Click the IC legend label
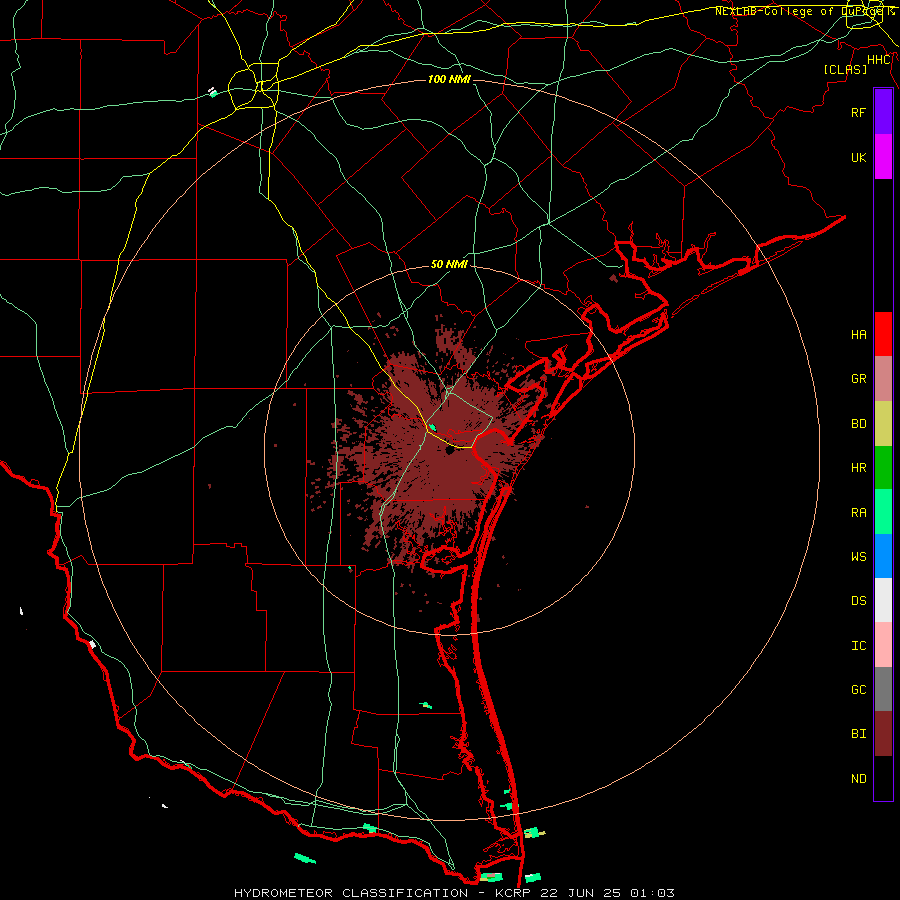 click(x=859, y=646)
